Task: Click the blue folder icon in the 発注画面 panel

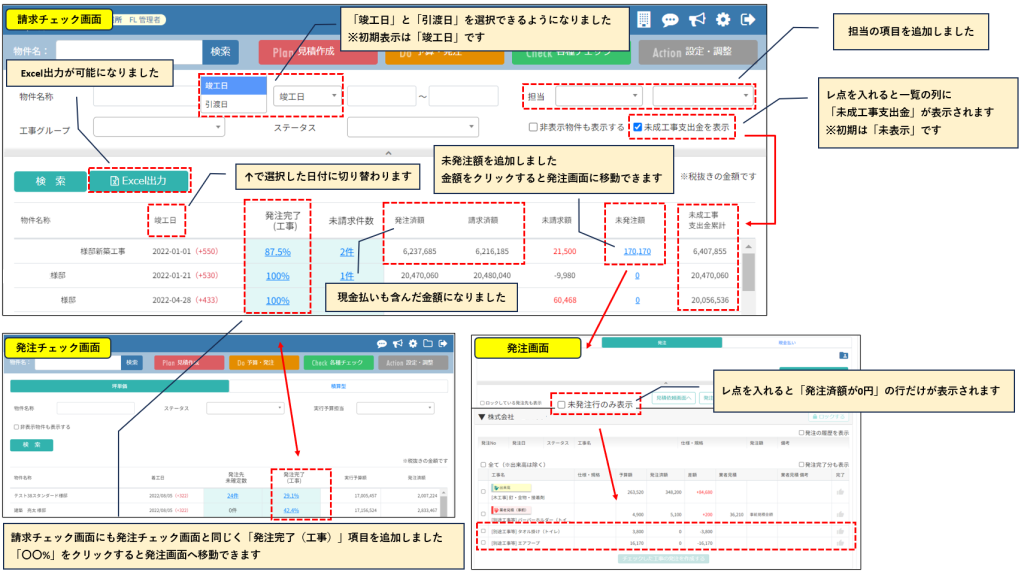Action: tap(843, 356)
